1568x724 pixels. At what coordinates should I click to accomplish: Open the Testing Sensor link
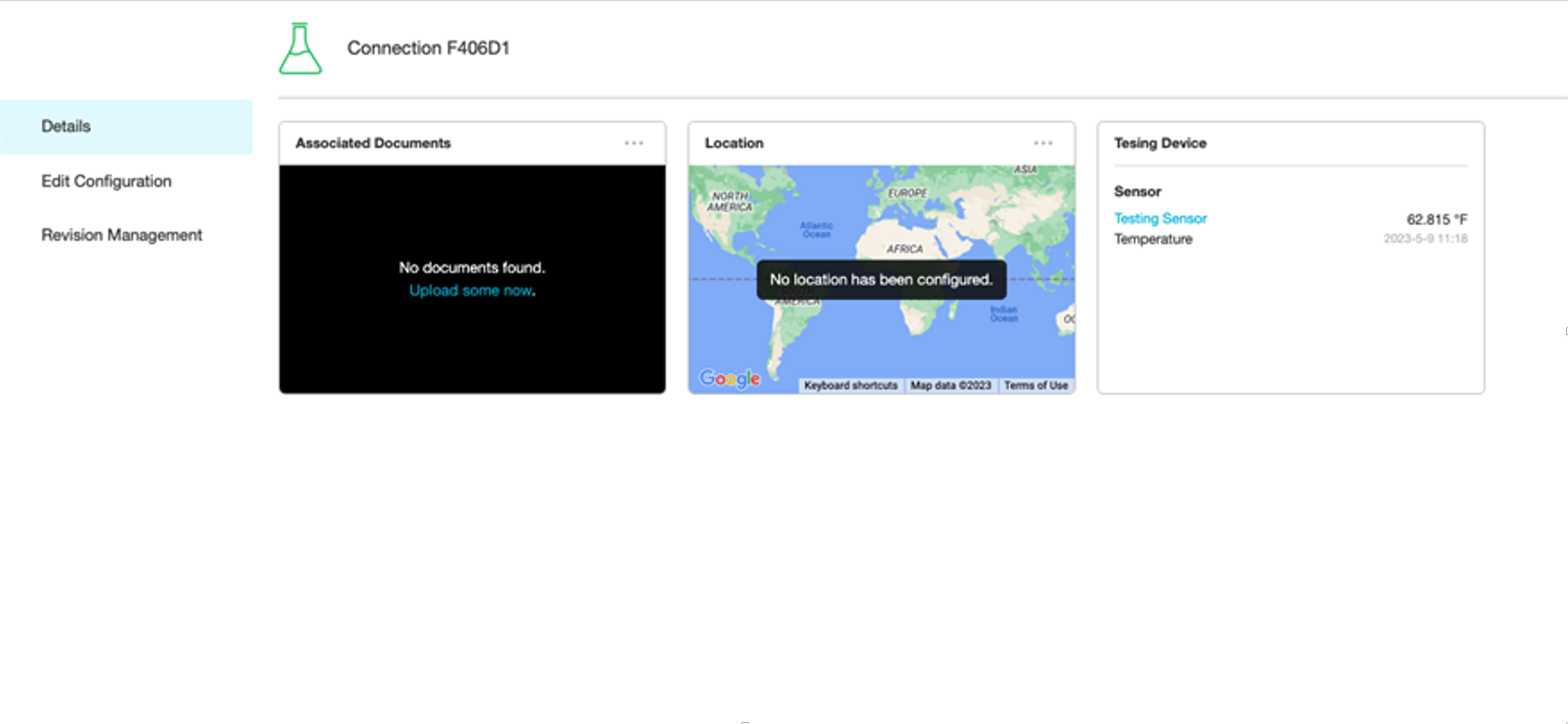(x=1160, y=218)
